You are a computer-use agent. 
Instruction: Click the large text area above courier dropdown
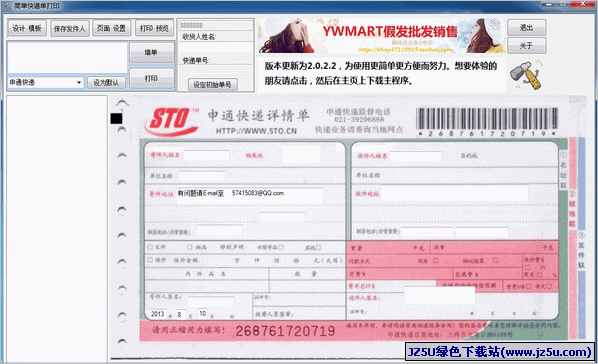click(x=68, y=58)
